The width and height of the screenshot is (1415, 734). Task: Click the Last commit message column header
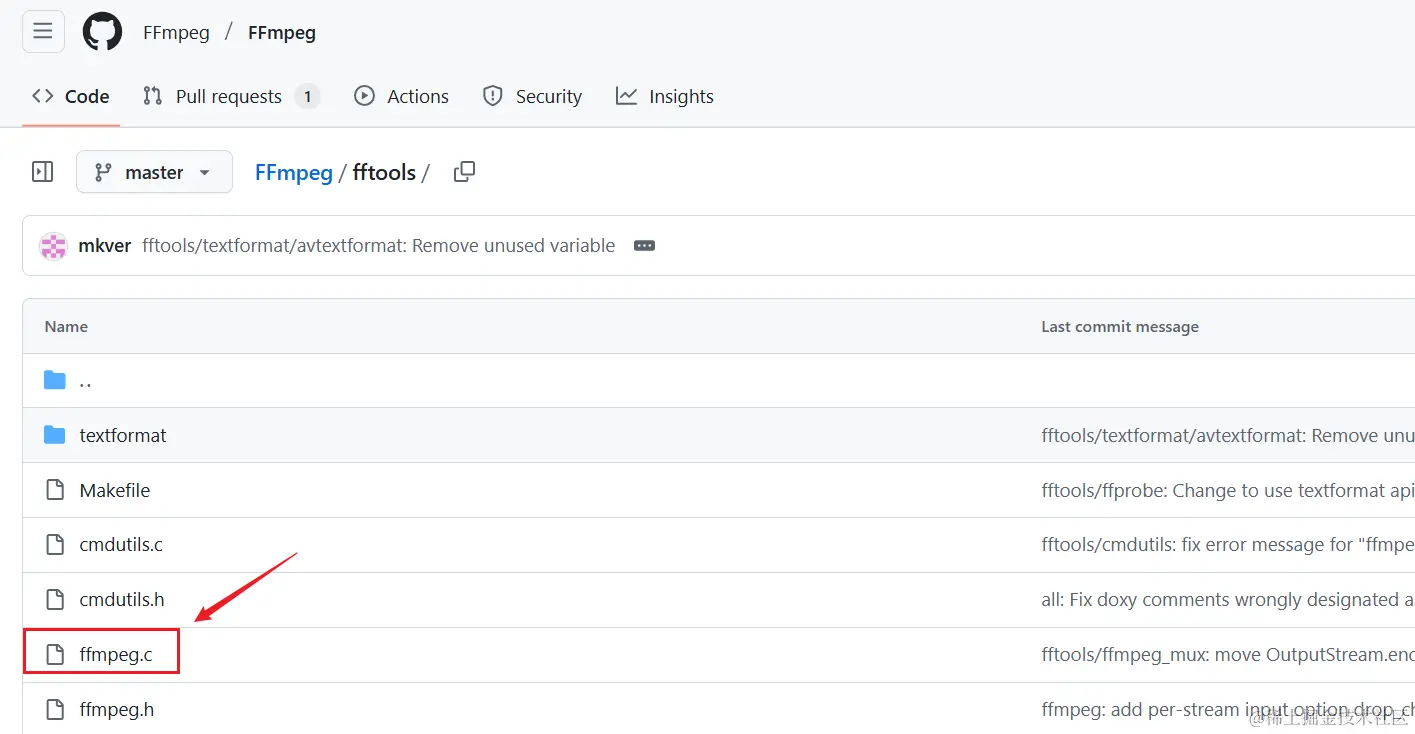[x=1120, y=326]
